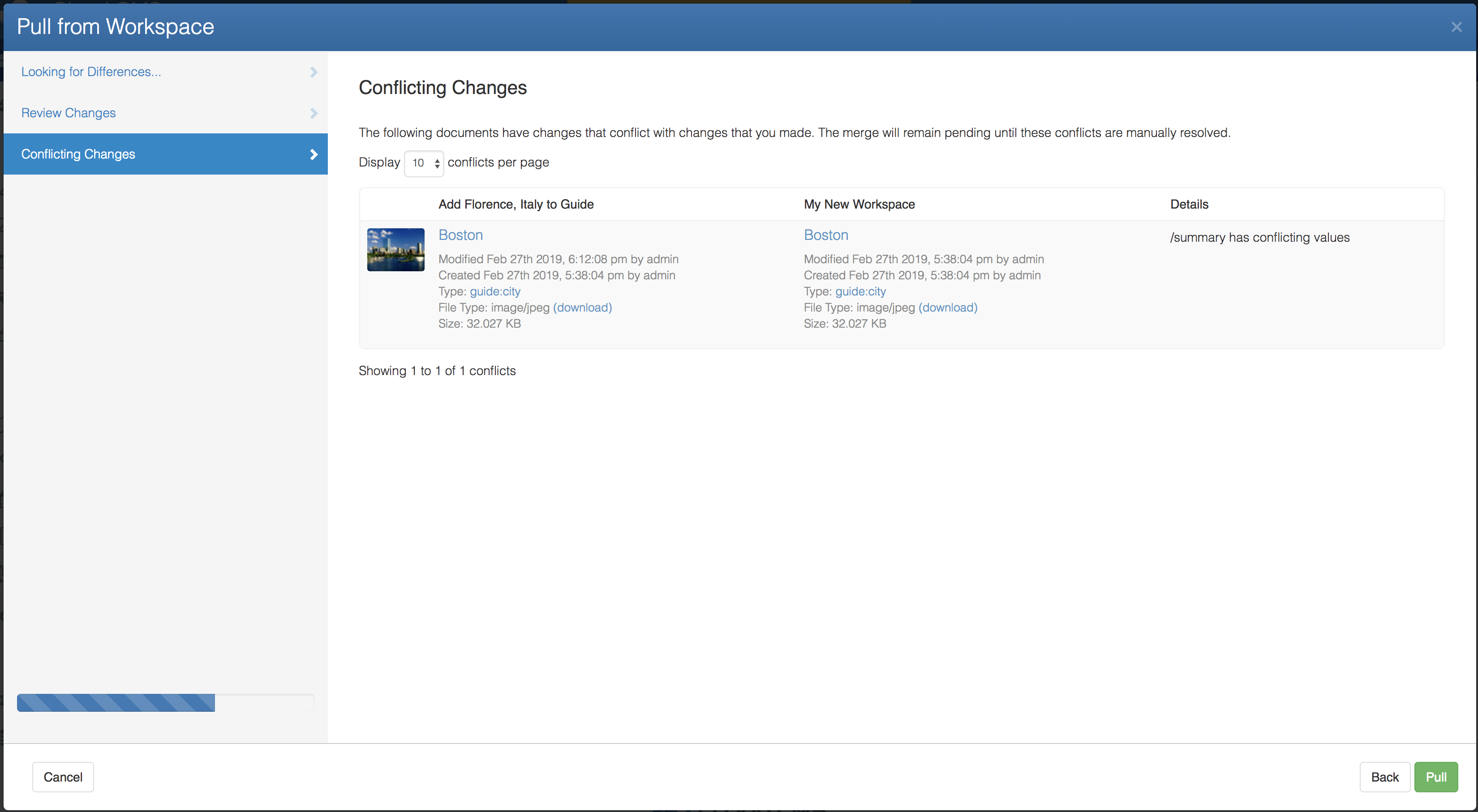
Task: Click guide:city type in workspace column
Action: [860, 291]
